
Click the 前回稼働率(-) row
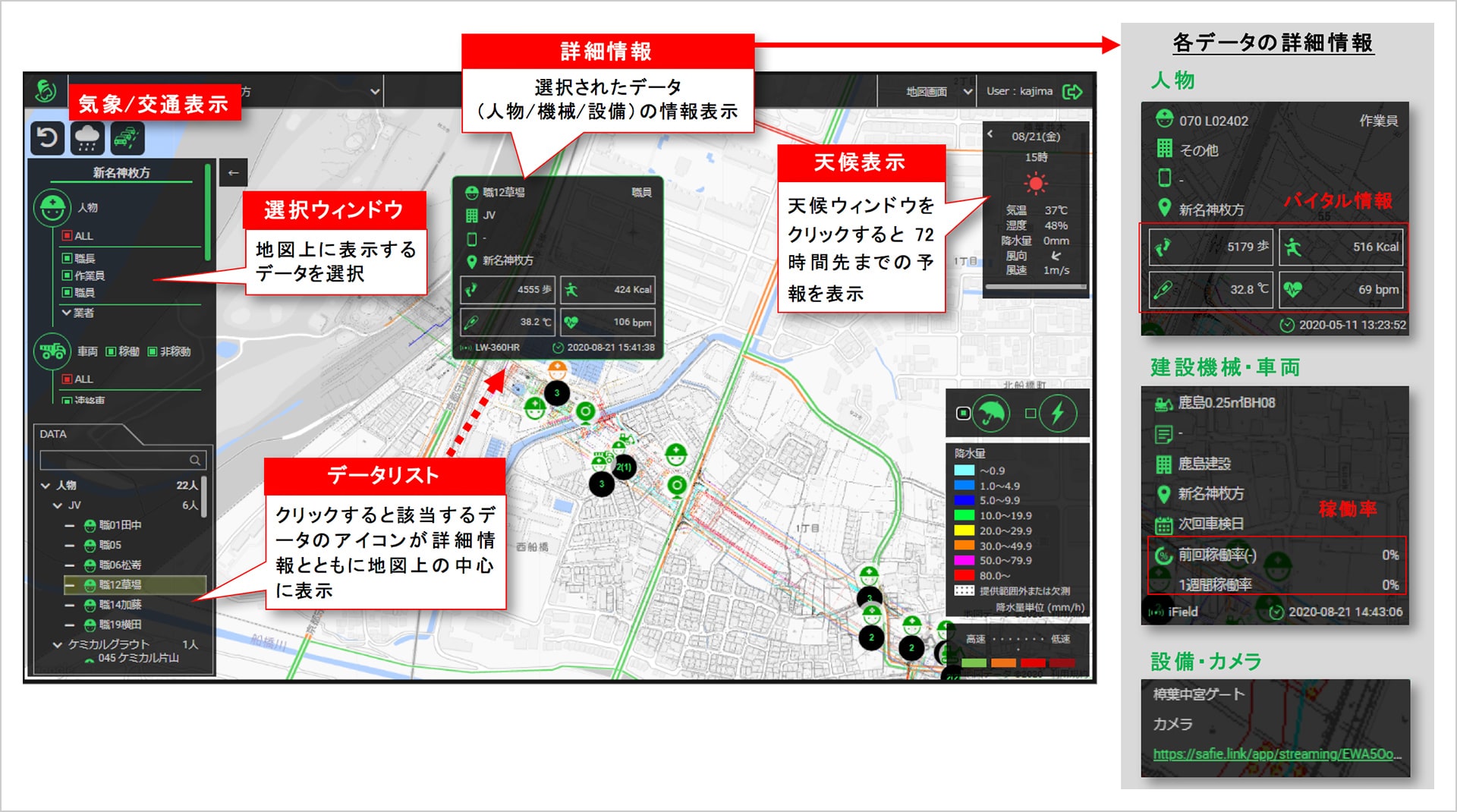1276,555
